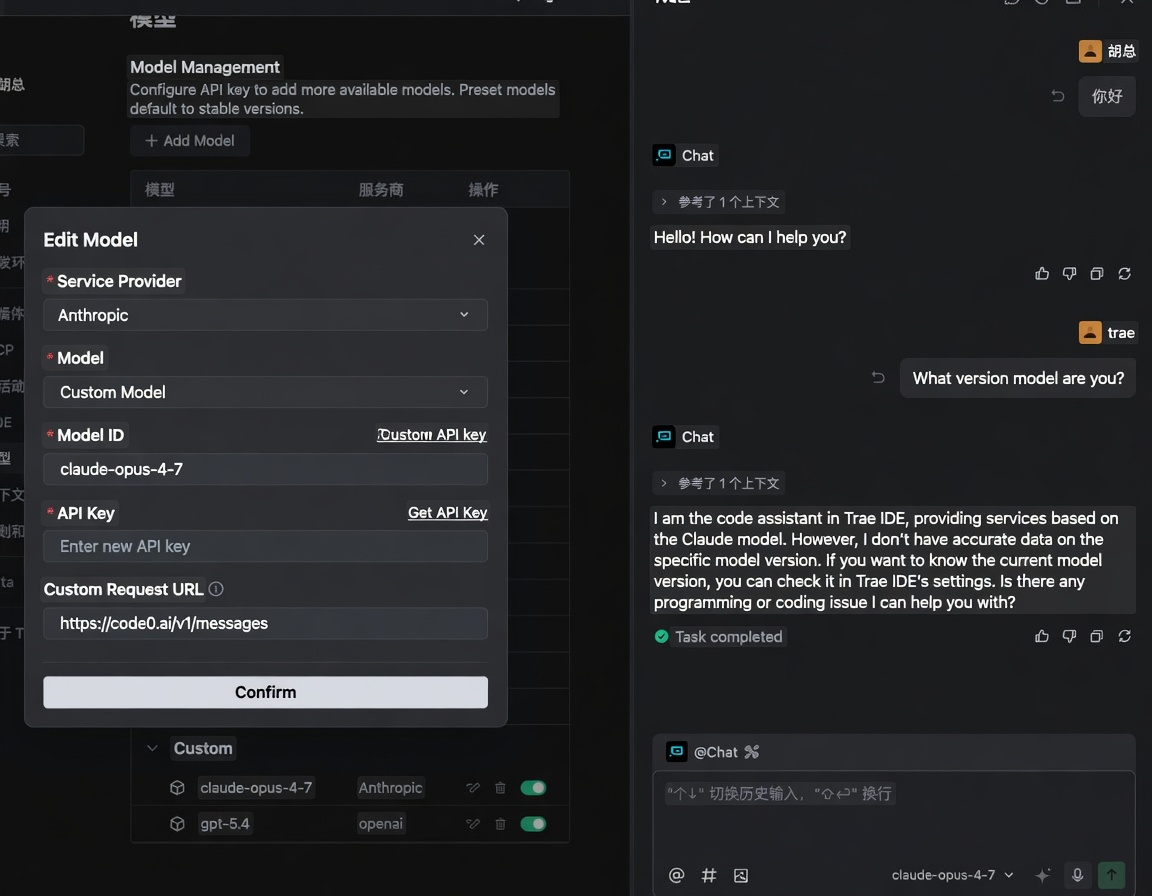The height and width of the screenshot is (896, 1152).
Task: Collapse the Custom models section
Action: (x=153, y=748)
